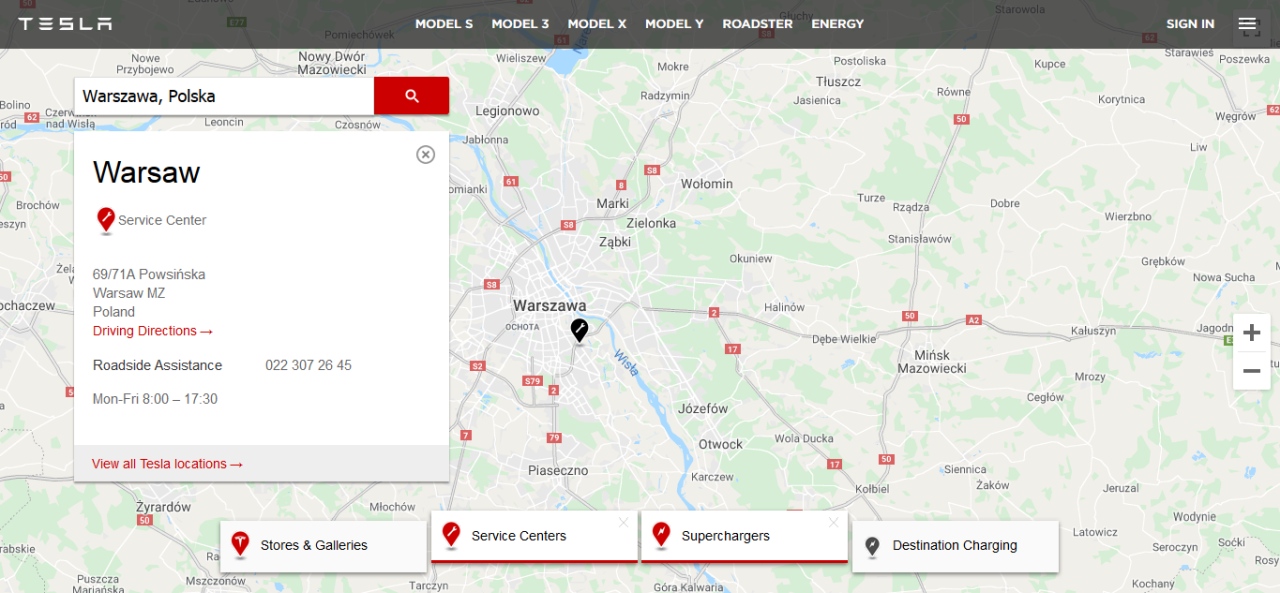Click the Radzymin label on map
Image resolution: width=1280 pixels, height=593 pixels.
coord(665,96)
